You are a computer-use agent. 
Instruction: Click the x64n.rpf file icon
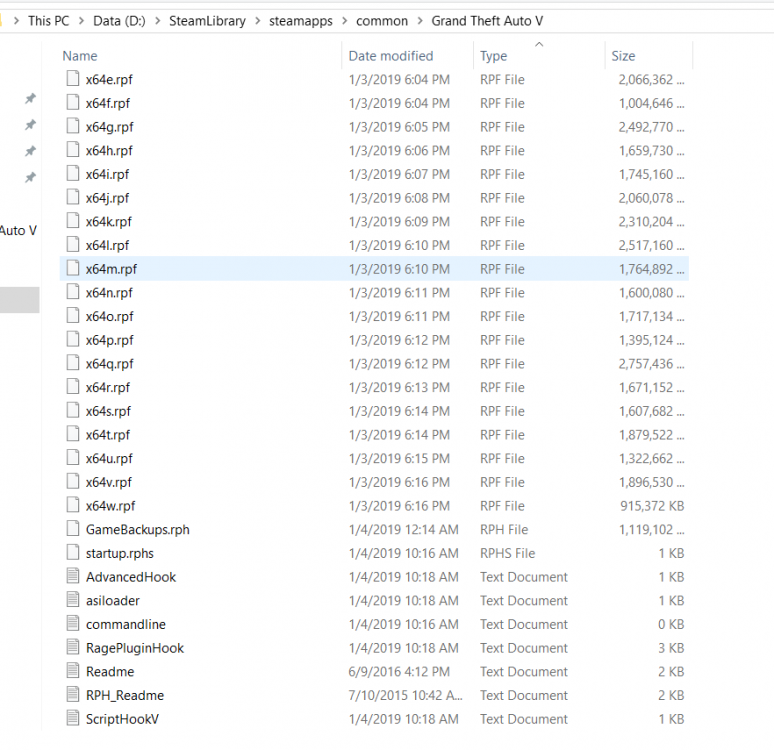pyautogui.click(x=73, y=292)
